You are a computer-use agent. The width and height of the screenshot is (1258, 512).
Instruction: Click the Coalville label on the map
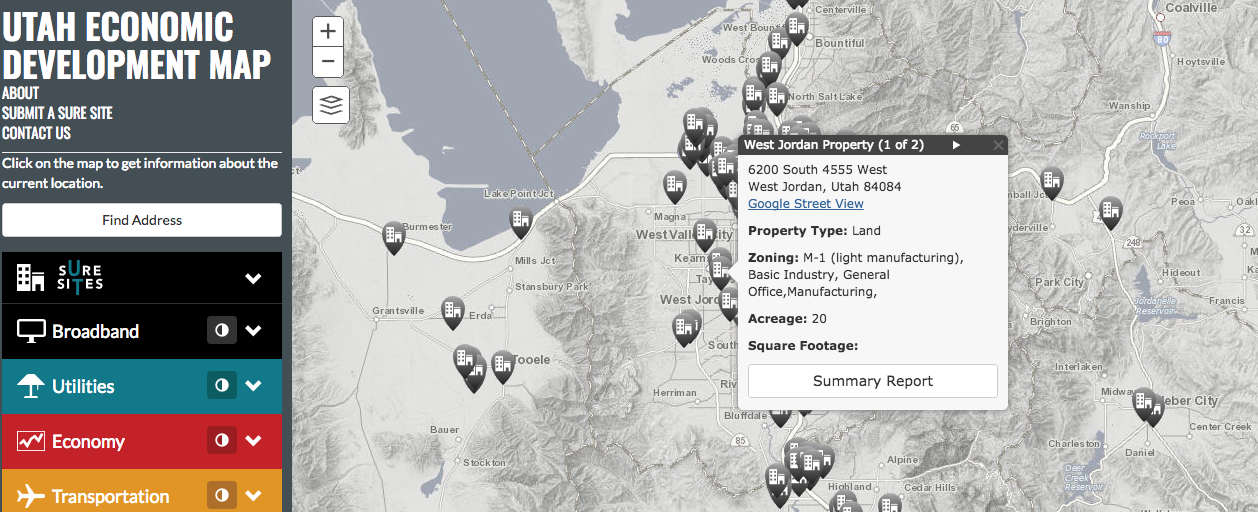(1190, 7)
